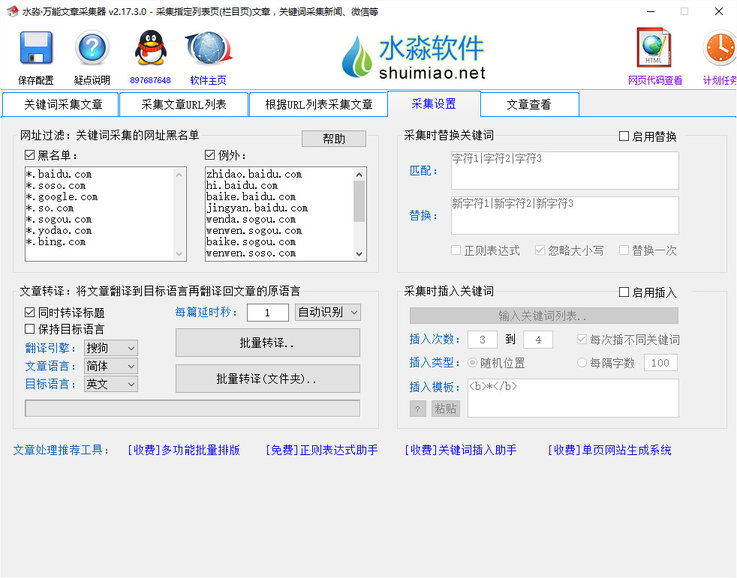Open the 正则表达式助手 free tool link
The image size is (737, 578).
coord(321,450)
